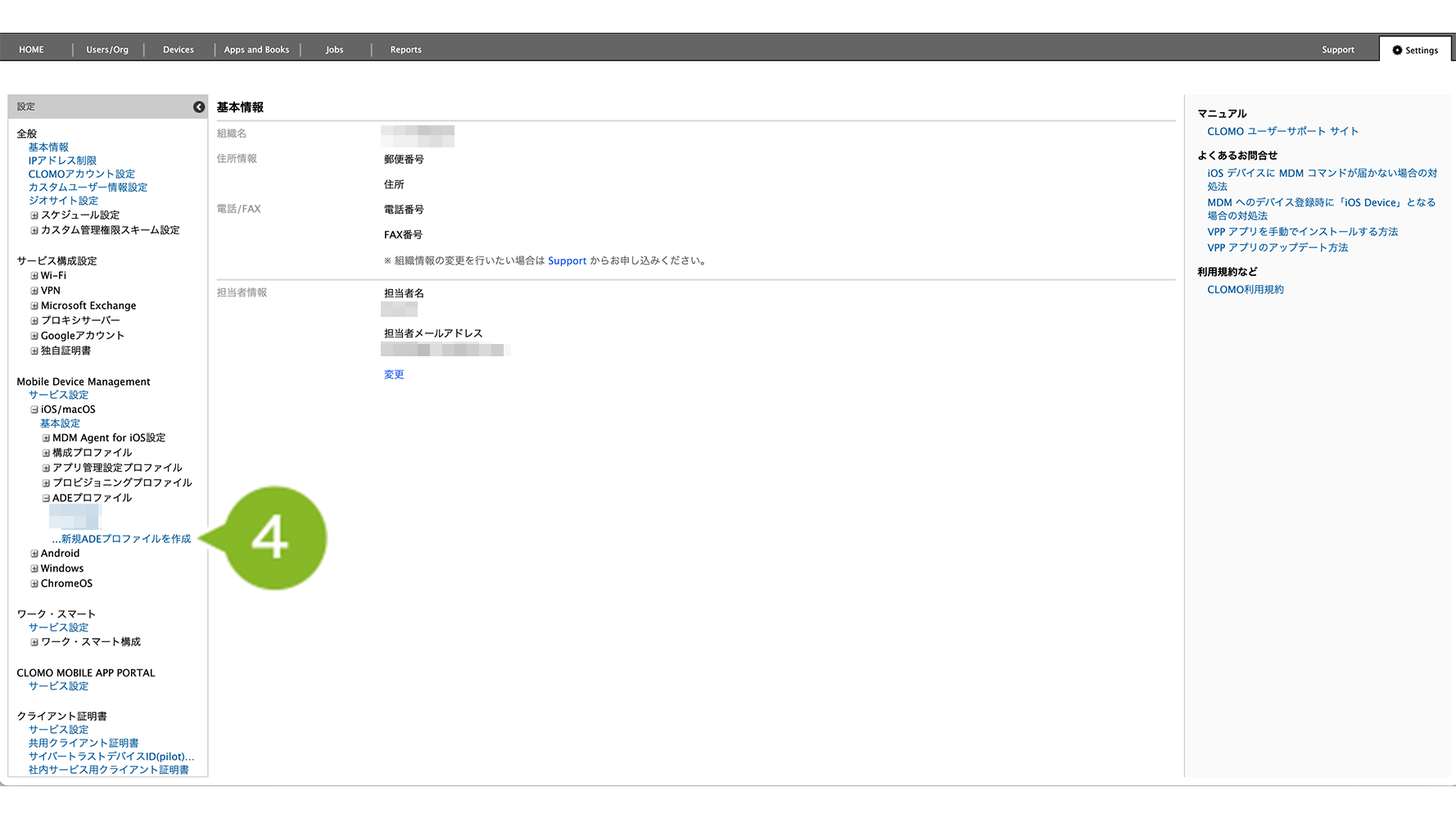Open the Support link in organization note

pos(567,261)
